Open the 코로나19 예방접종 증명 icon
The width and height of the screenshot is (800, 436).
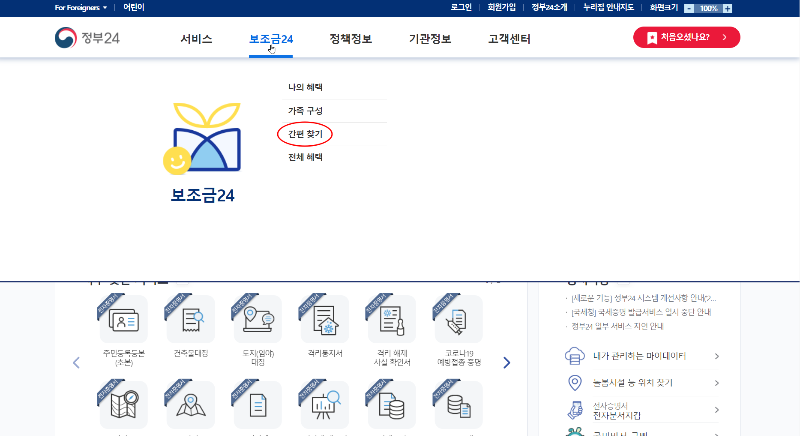pos(459,319)
